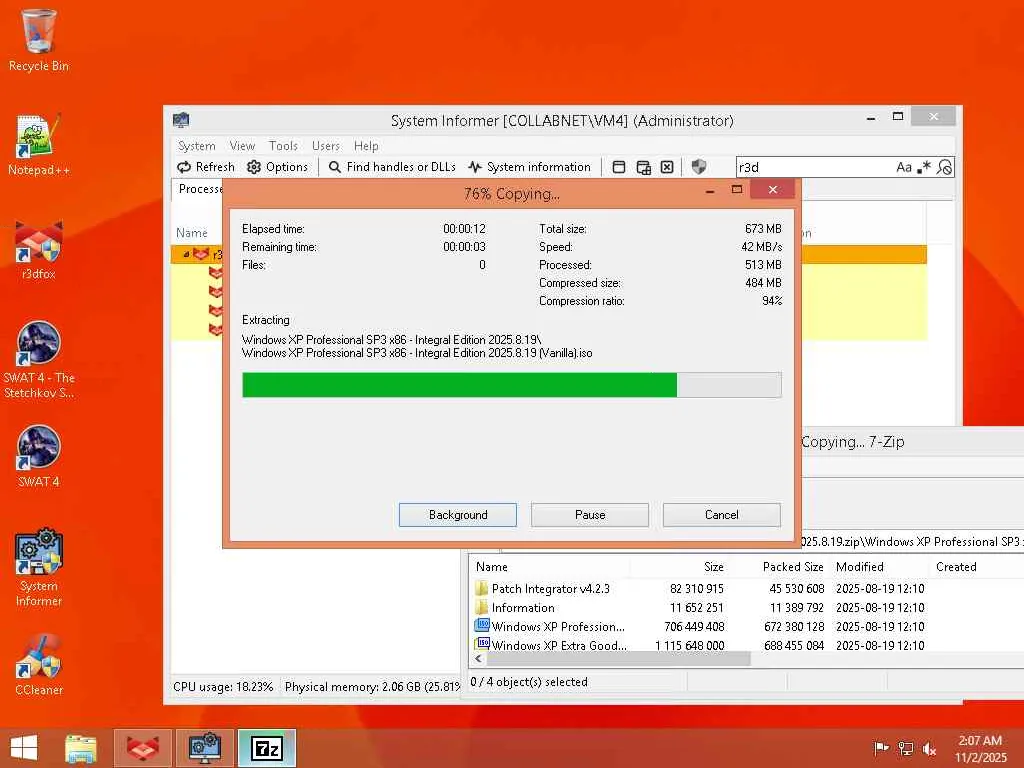This screenshot has height=768, width=1024.
Task: Click the Processed value 513 MB
Action: [x=763, y=265]
